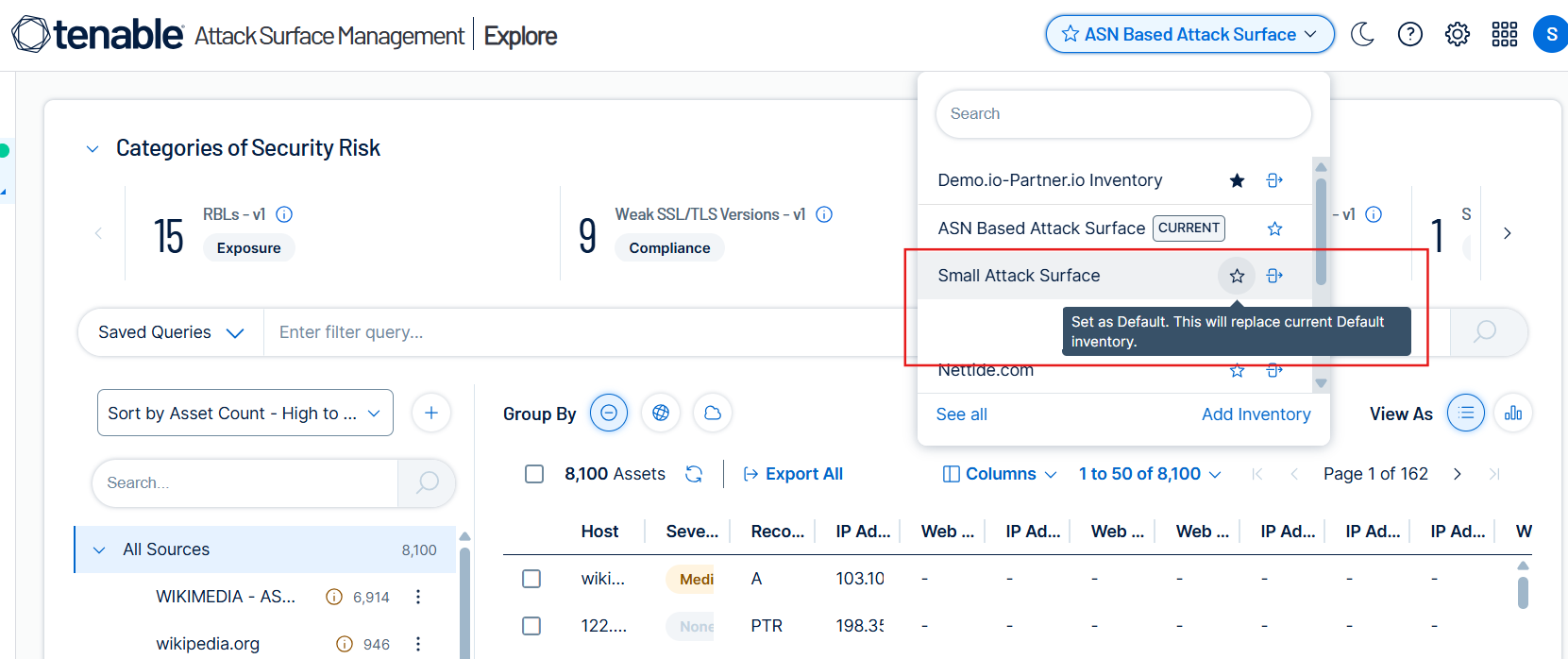The width and height of the screenshot is (1568, 659).
Task: Open the Sort by Asset Count dropdown
Action: 244,414
